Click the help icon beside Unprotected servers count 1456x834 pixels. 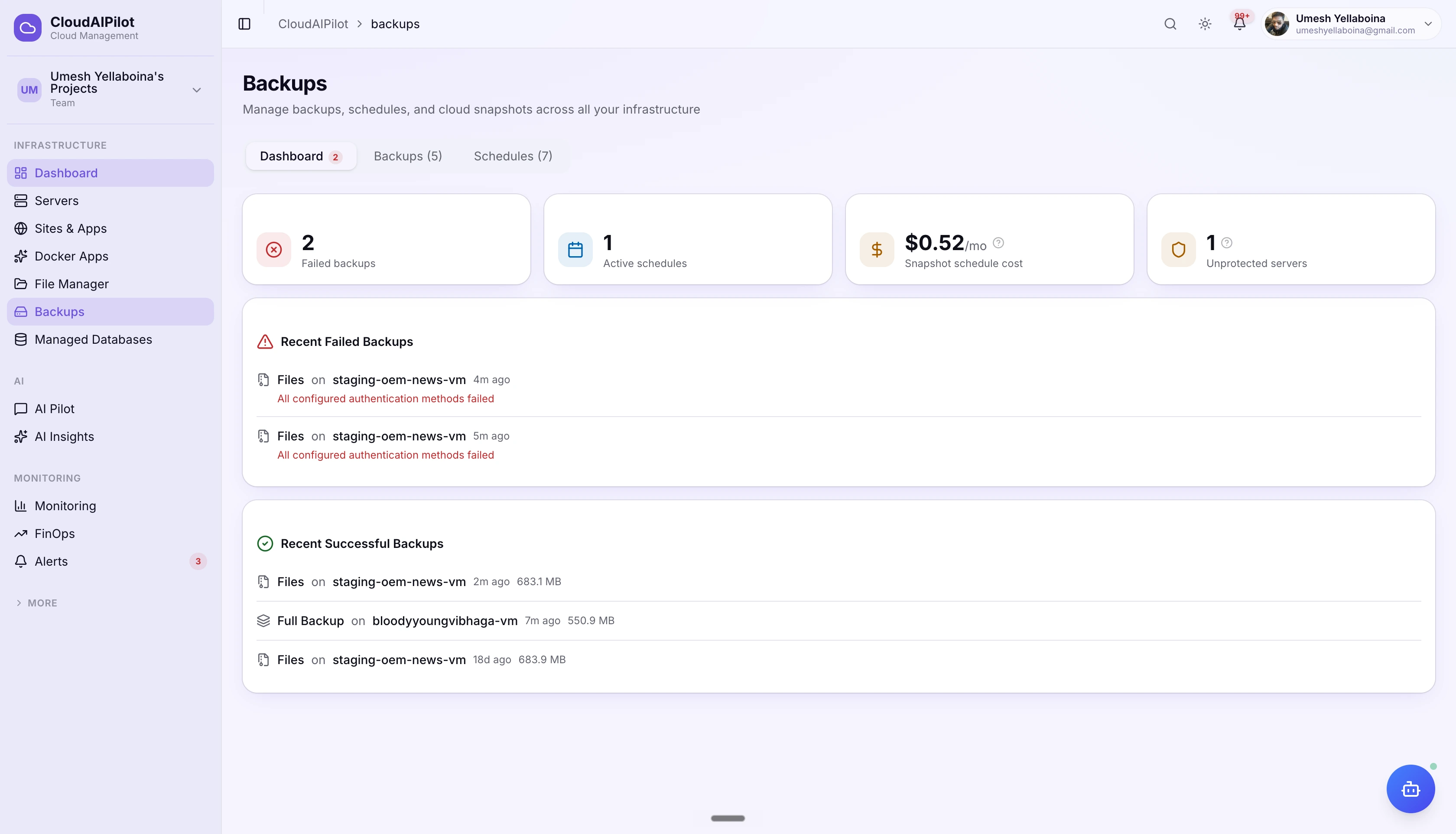click(x=1226, y=243)
